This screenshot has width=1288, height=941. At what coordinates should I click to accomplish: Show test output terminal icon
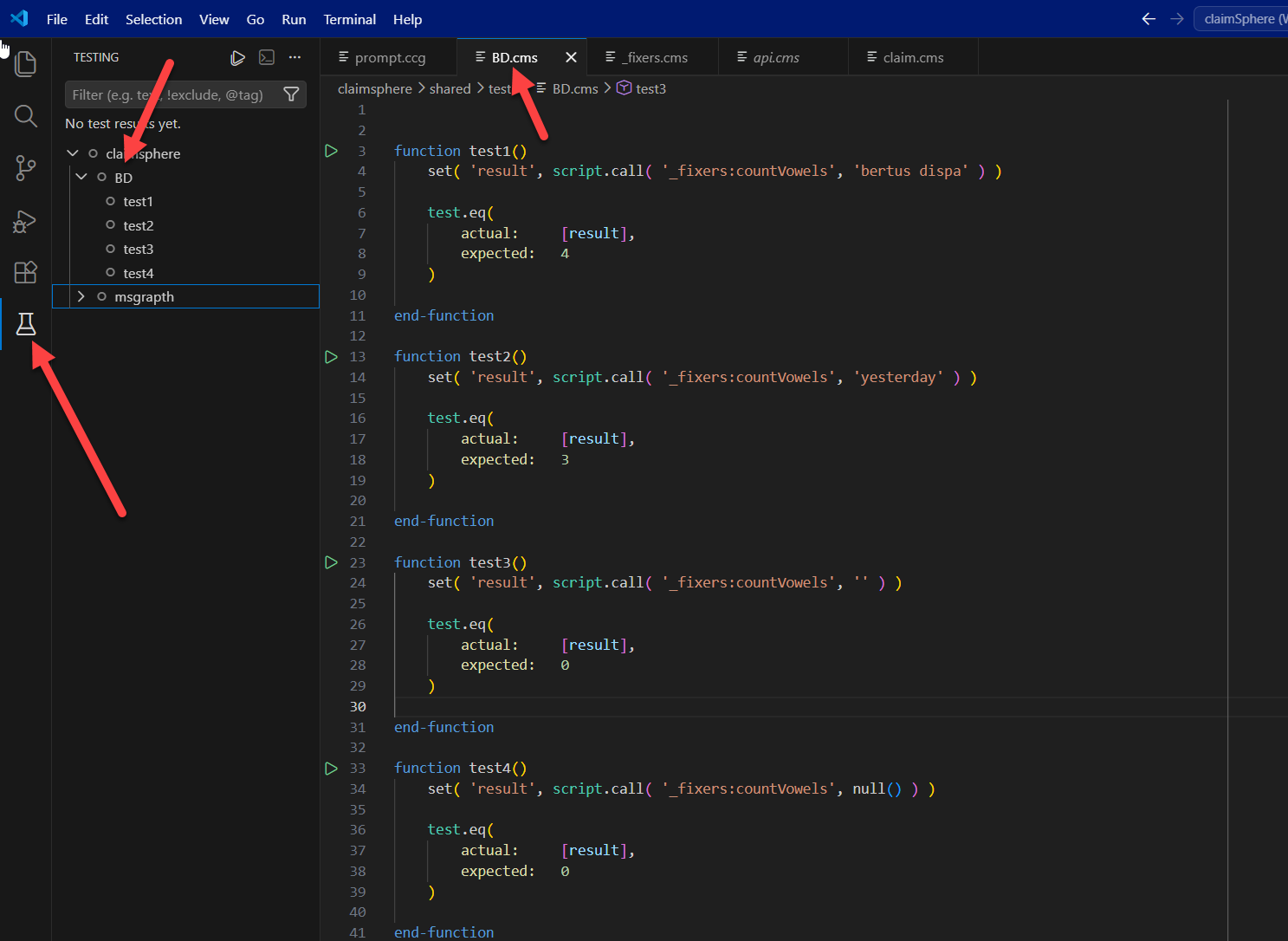(267, 57)
